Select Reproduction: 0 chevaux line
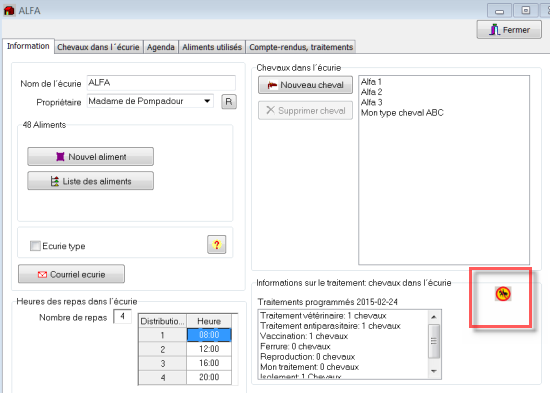Screen dimensions: 550x393 click(x=307, y=357)
